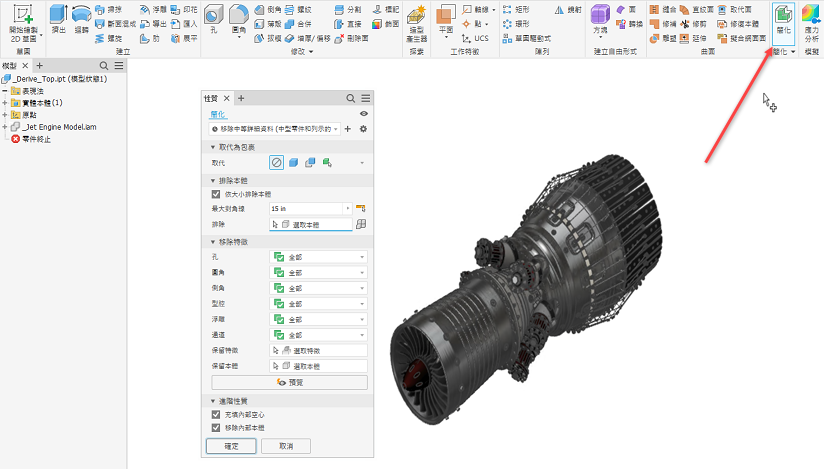Click the 簡化 link in Properties panel
Screen dimensions: 824x469
218,114
